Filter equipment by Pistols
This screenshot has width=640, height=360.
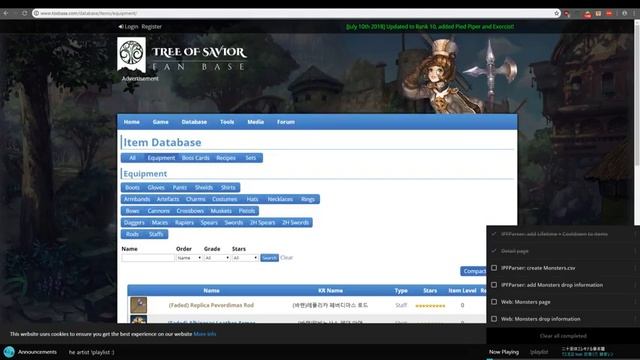[x=247, y=211]
